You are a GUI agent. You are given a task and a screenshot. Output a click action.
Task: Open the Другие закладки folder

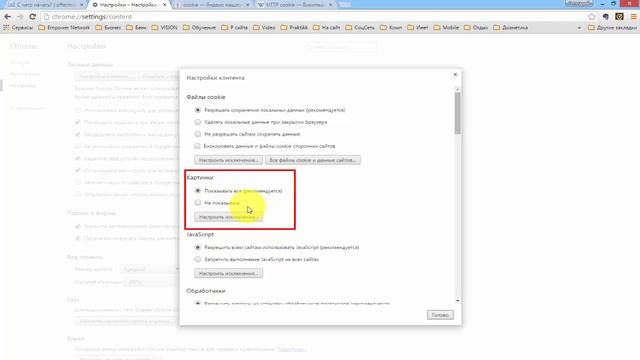[x=612, y=28]
